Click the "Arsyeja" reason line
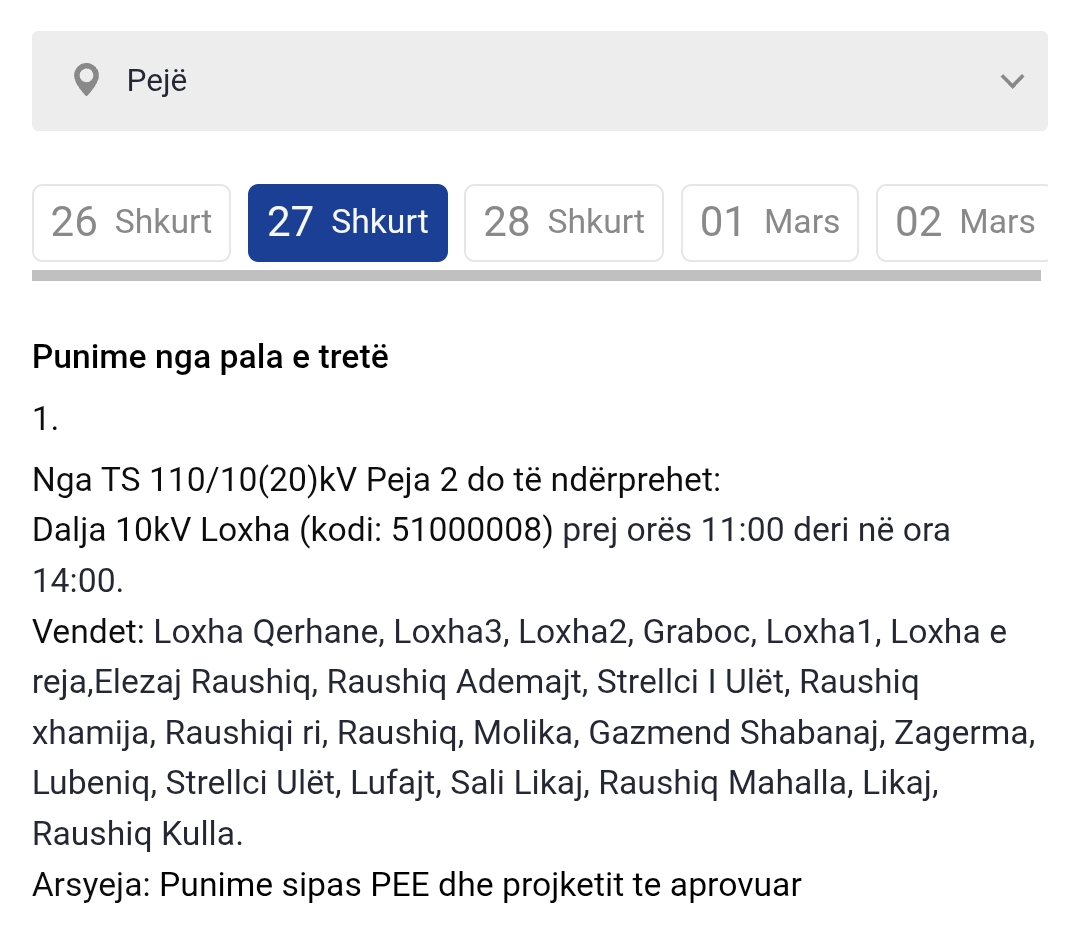Viewport: 1080px width, 938px height. pyautogui.click(x=416, y=885)
